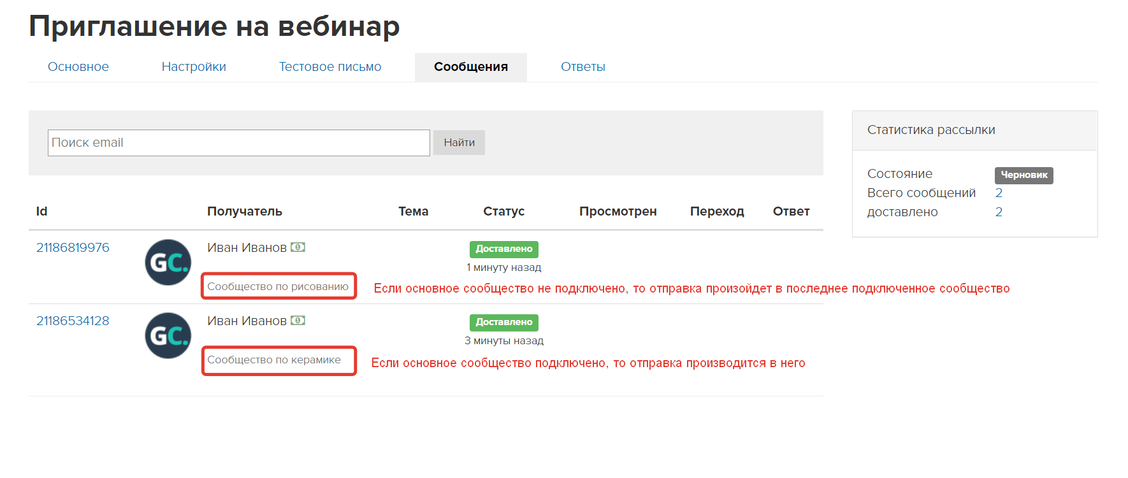Open the Всего сообщений count link
The width and height of the screenshot is (1128, 478).
999,193
